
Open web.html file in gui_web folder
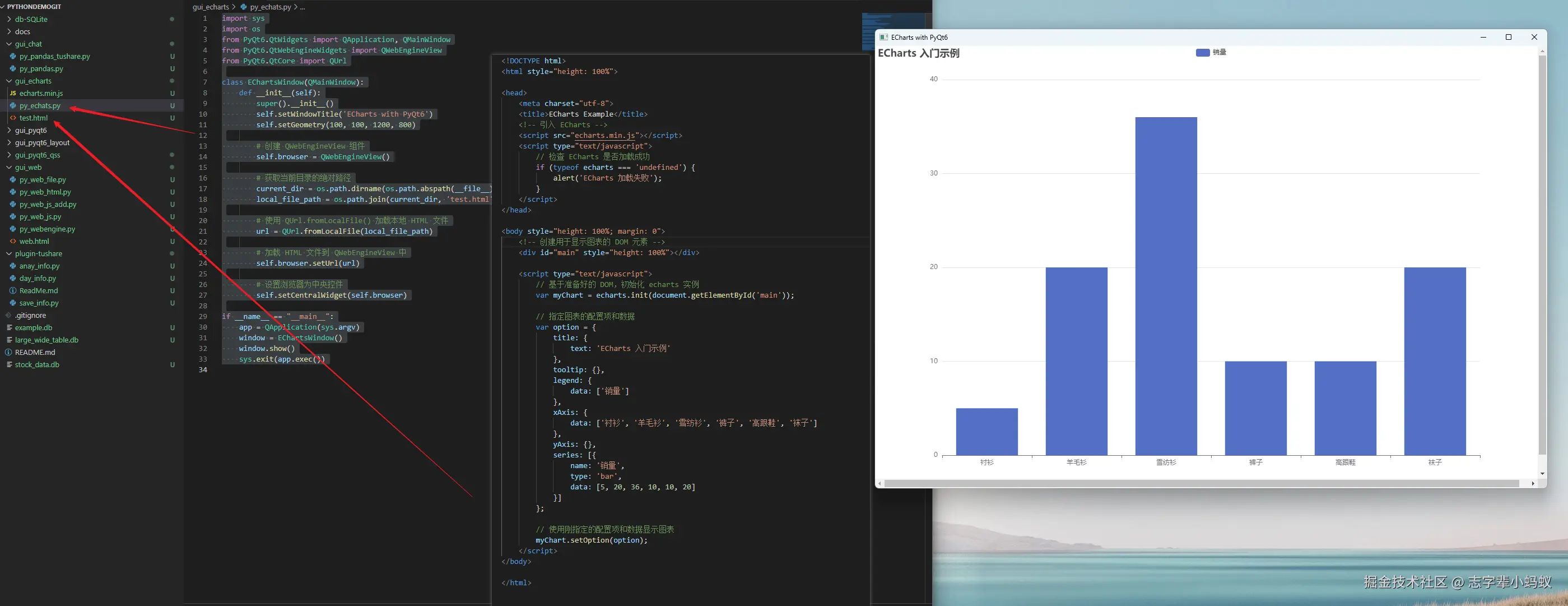pos(34,241)
